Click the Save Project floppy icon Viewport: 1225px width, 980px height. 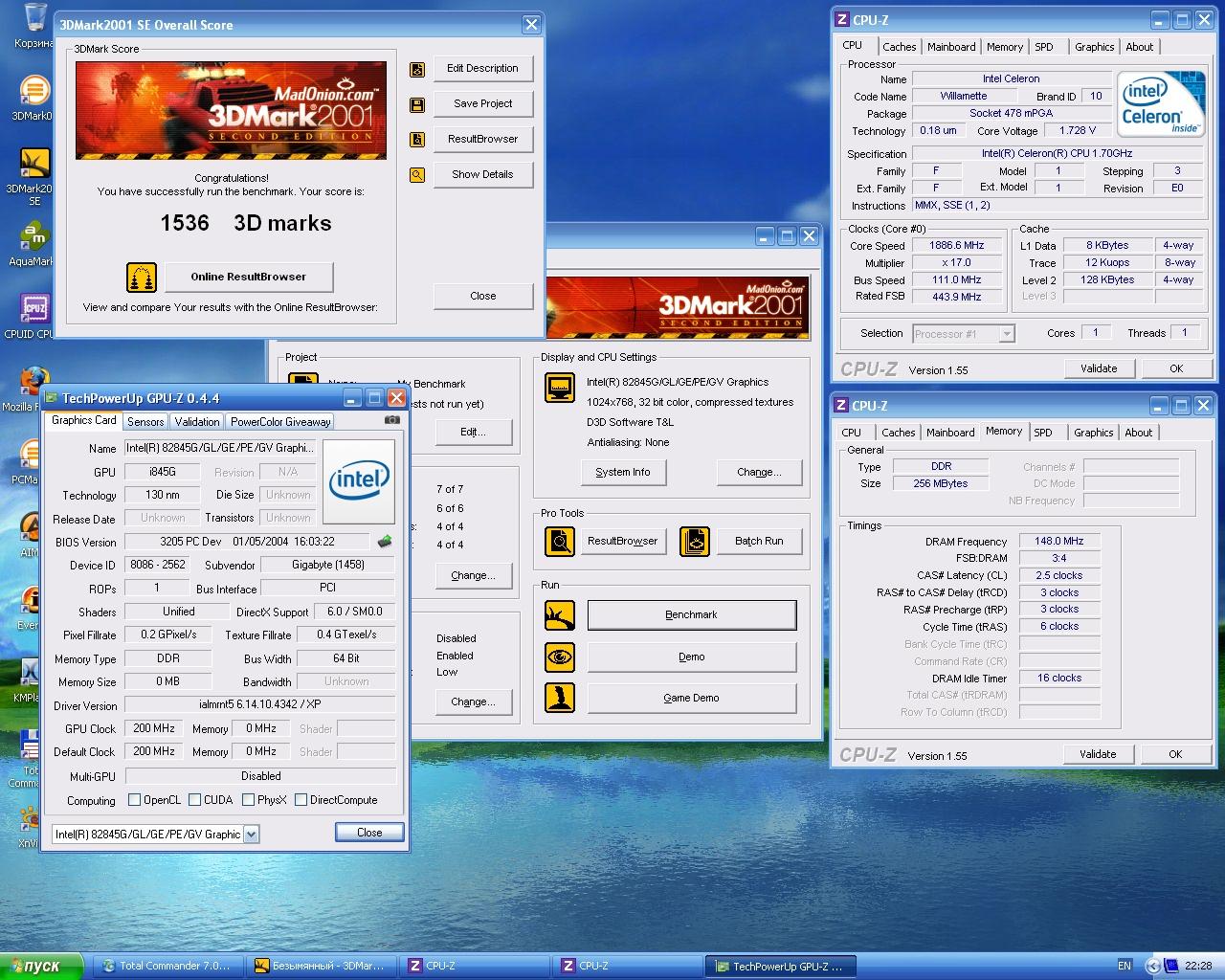pyautogui.click(x=417, y=104)
